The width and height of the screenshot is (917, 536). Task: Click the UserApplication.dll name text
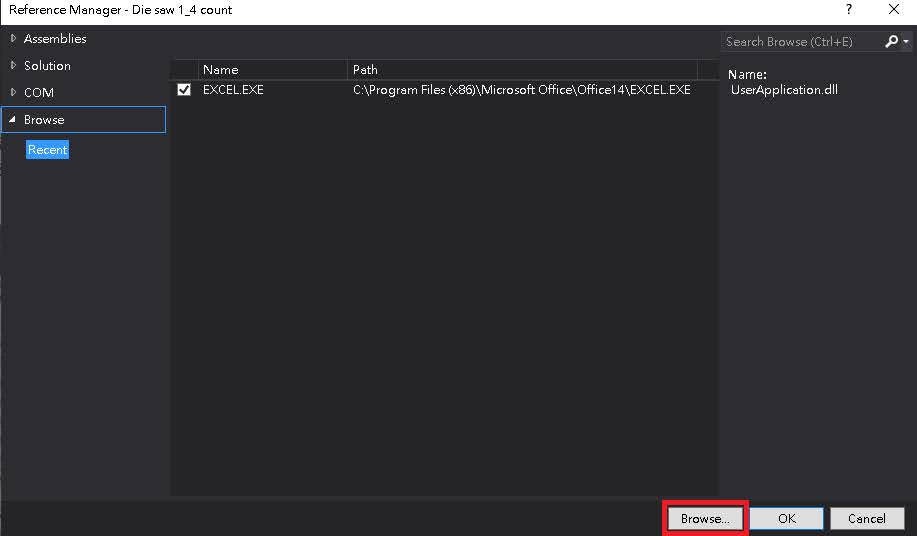click(784, 89)
